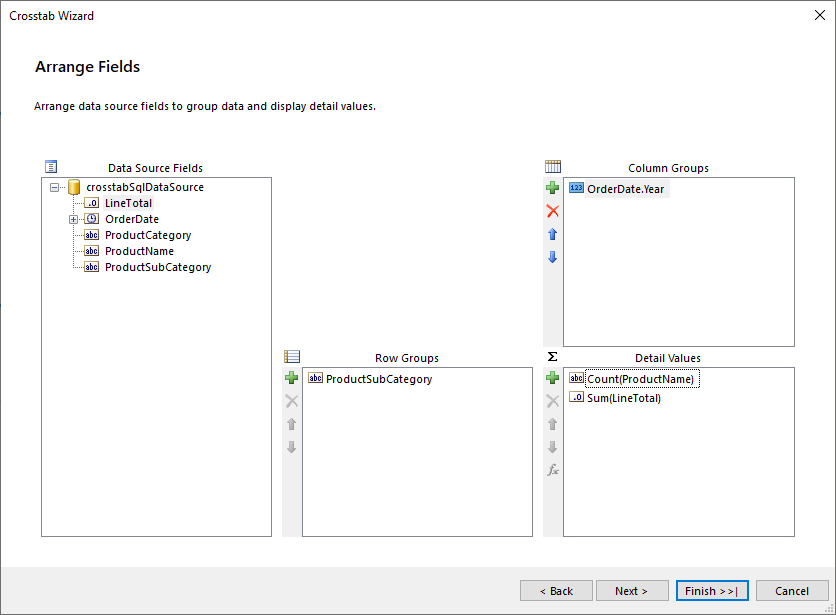Click the icon above Data Source Fields
The width and height of the screenshot is (836, 615).
coord(51,166)
